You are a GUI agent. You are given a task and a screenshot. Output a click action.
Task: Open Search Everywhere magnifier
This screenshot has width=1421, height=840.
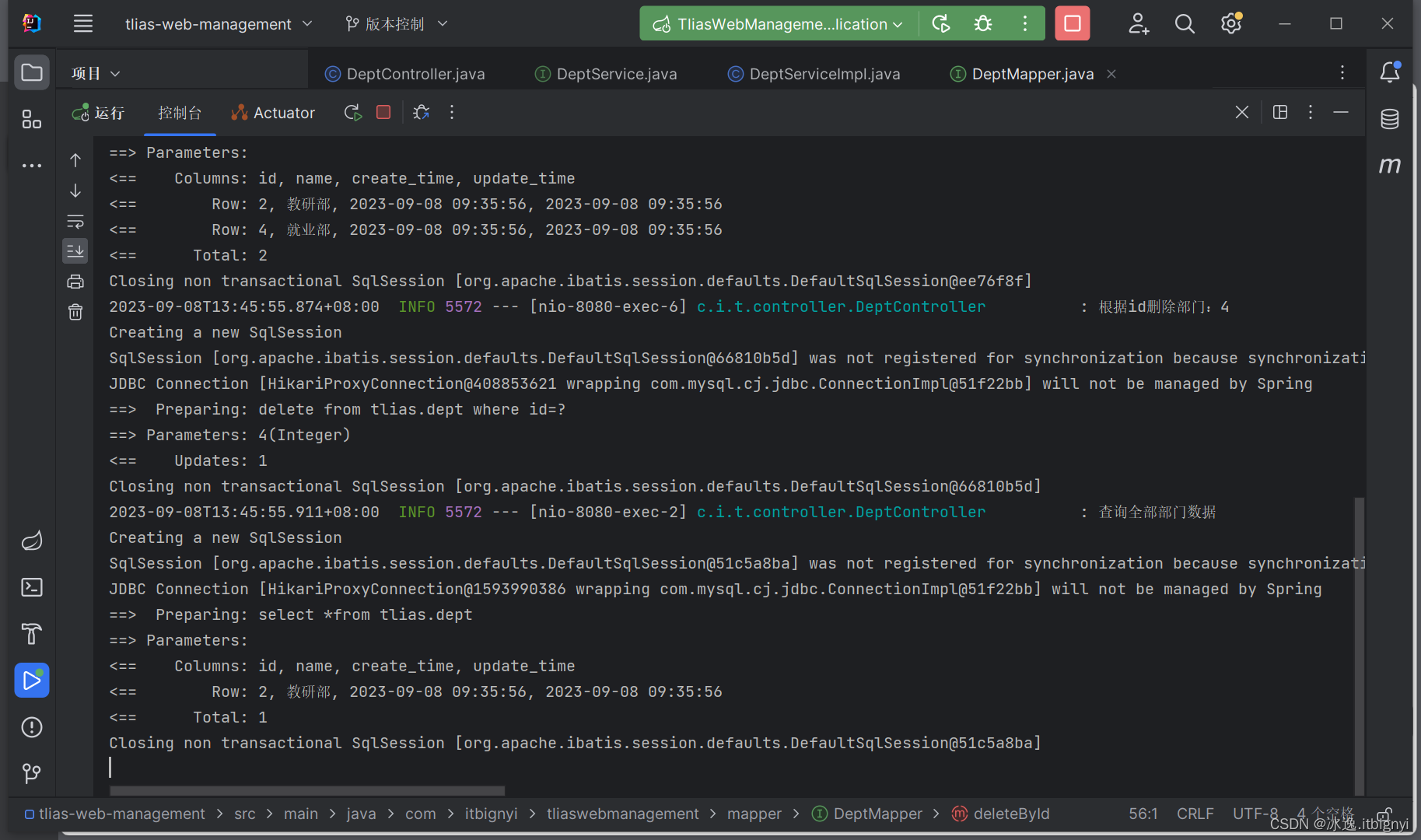1185,24
